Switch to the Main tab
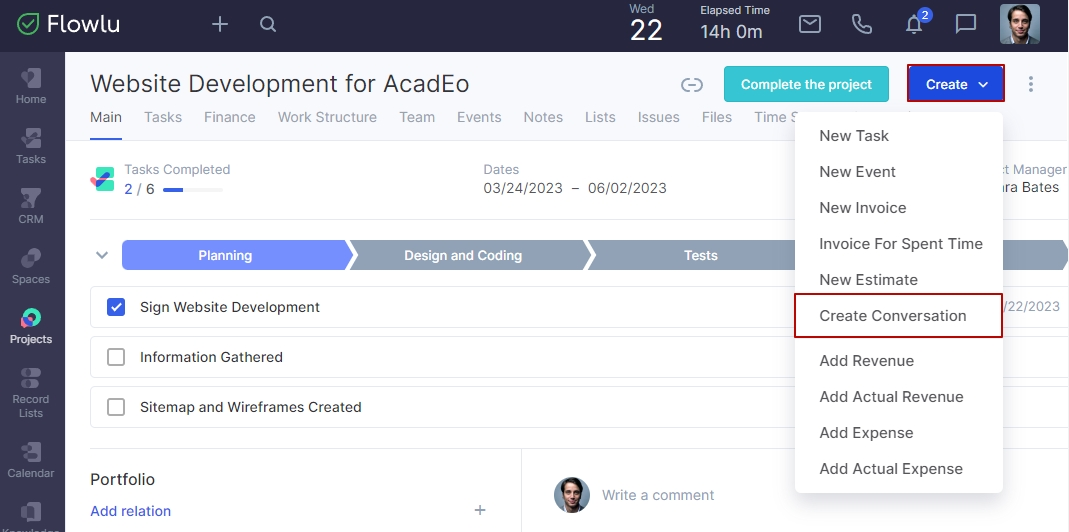1069x532 pixels. 106,117
